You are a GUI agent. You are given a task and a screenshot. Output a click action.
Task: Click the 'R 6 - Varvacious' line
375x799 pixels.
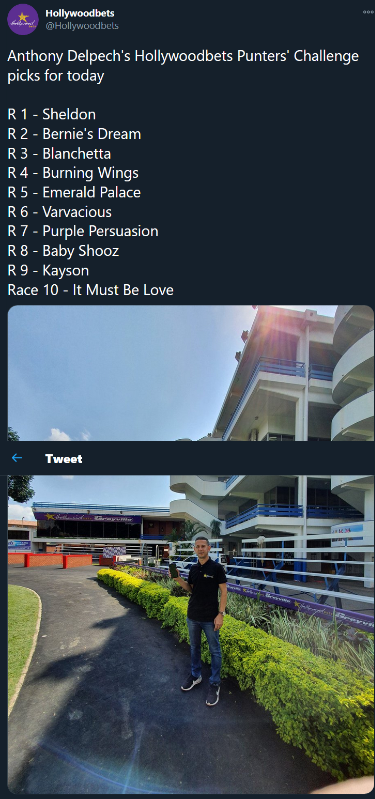pos(60,211)
